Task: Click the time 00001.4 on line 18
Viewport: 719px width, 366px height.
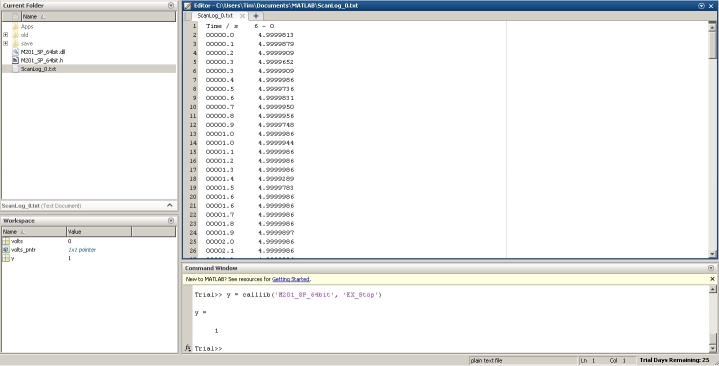Action: point(220,179)
